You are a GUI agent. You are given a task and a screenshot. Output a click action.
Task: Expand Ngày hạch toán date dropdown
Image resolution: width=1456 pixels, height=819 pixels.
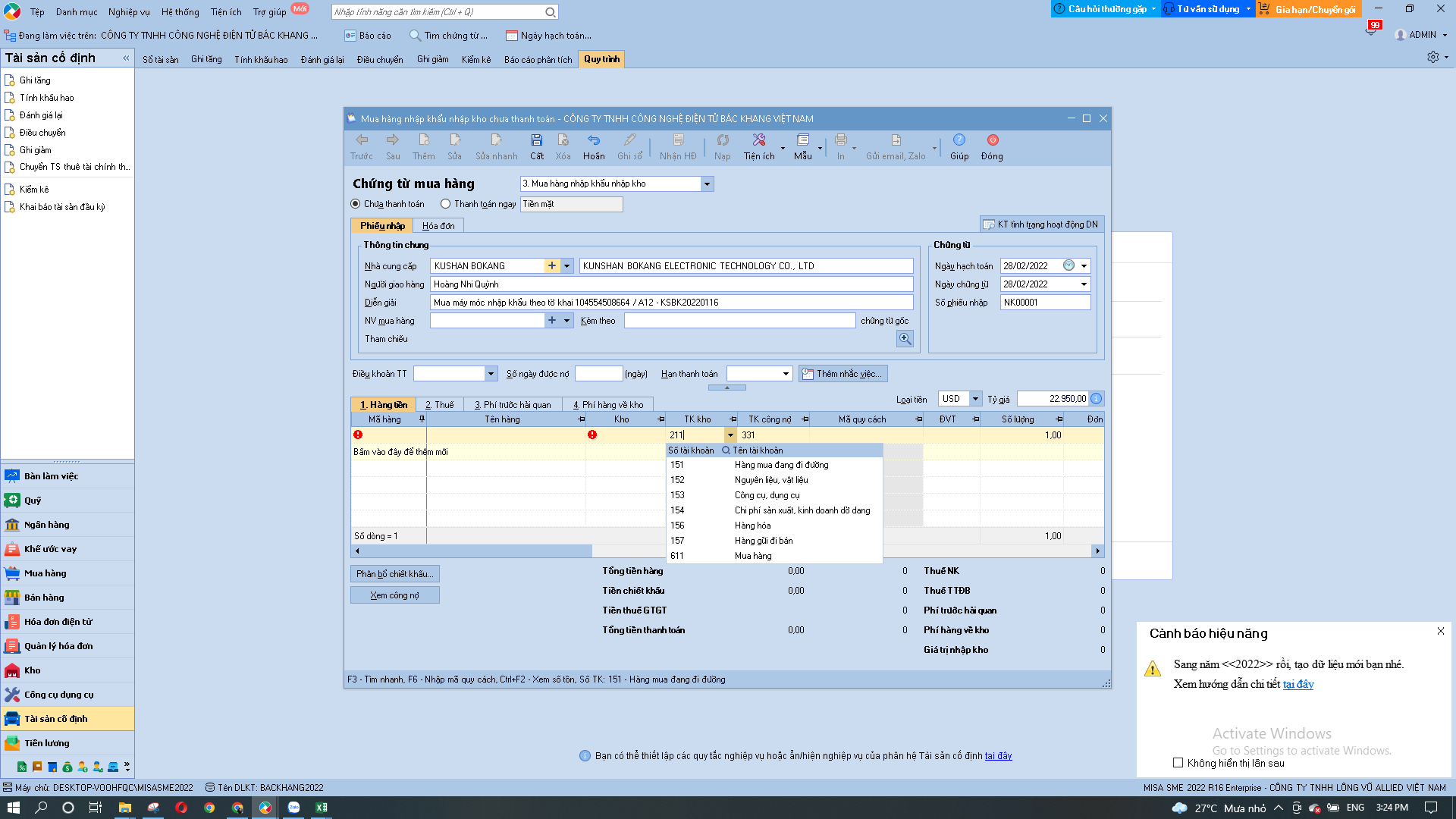1084,266
